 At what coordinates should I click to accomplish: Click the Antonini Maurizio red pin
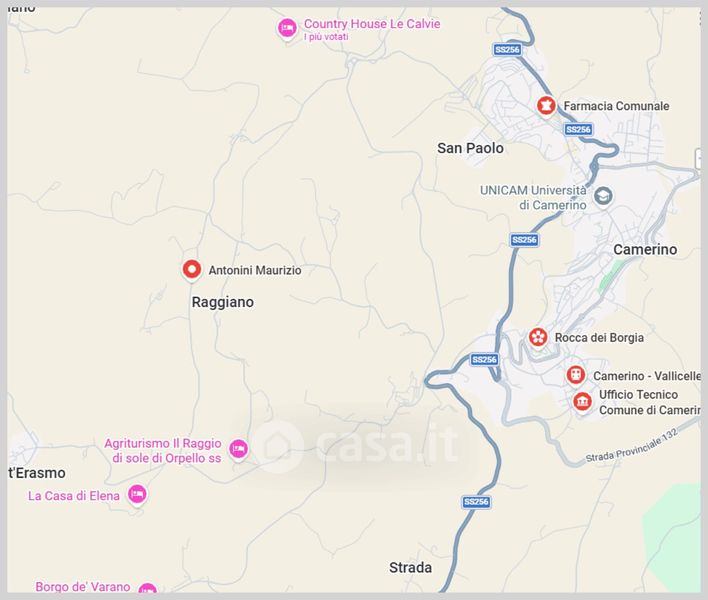click(191, 270)
